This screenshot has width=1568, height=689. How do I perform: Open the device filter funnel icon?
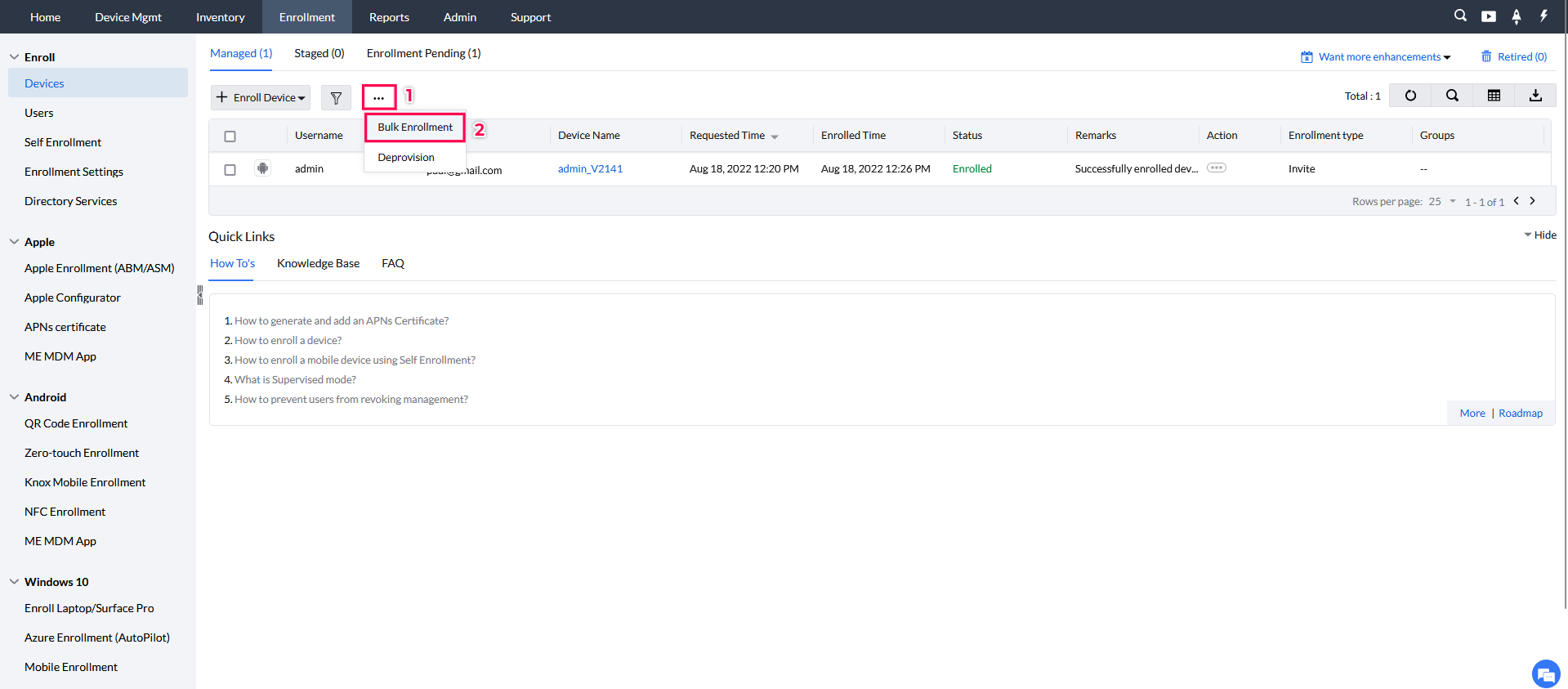pos(336,97)
